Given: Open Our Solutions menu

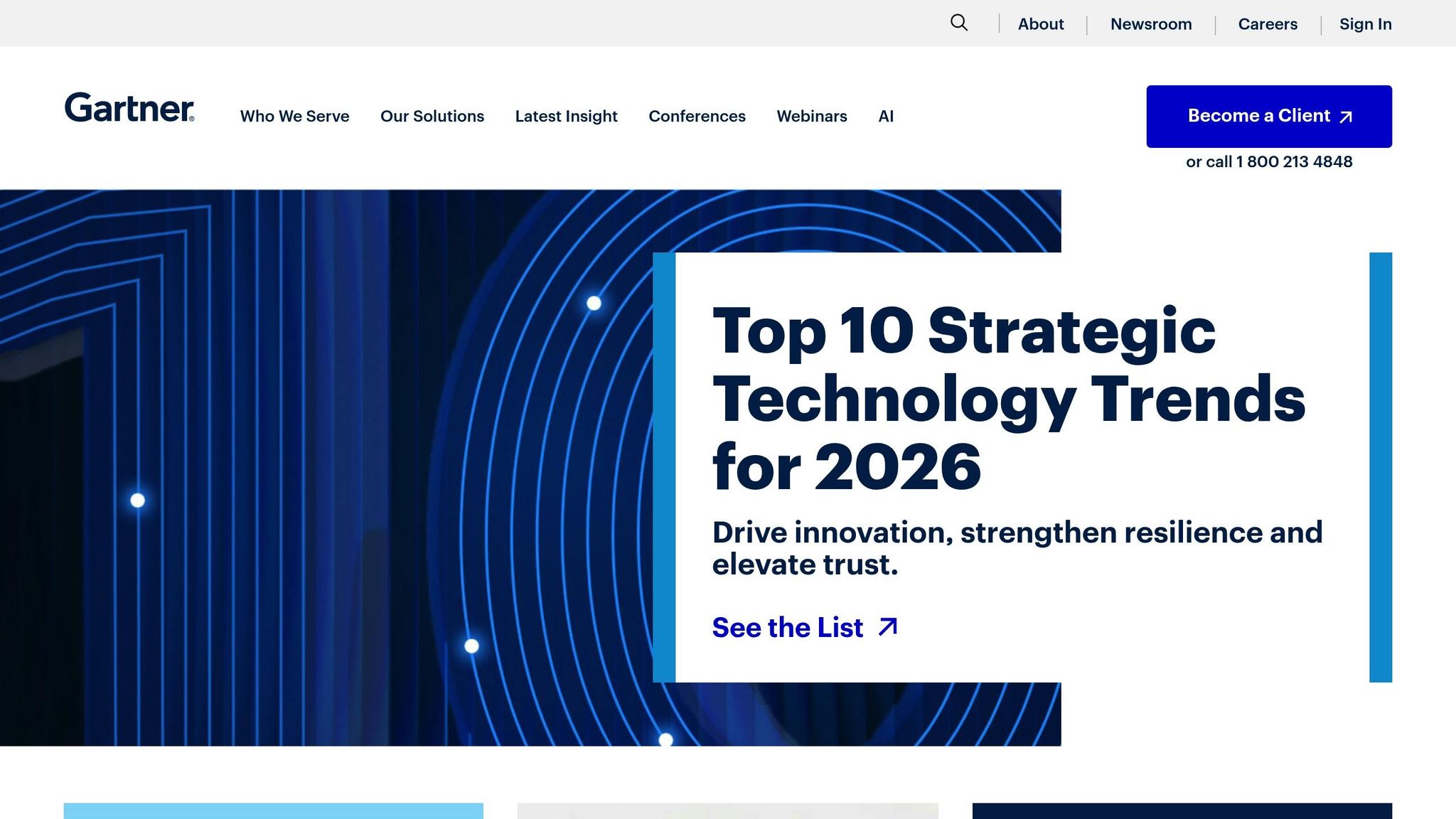Looking at the screenshot, I should tap(432, 116).
